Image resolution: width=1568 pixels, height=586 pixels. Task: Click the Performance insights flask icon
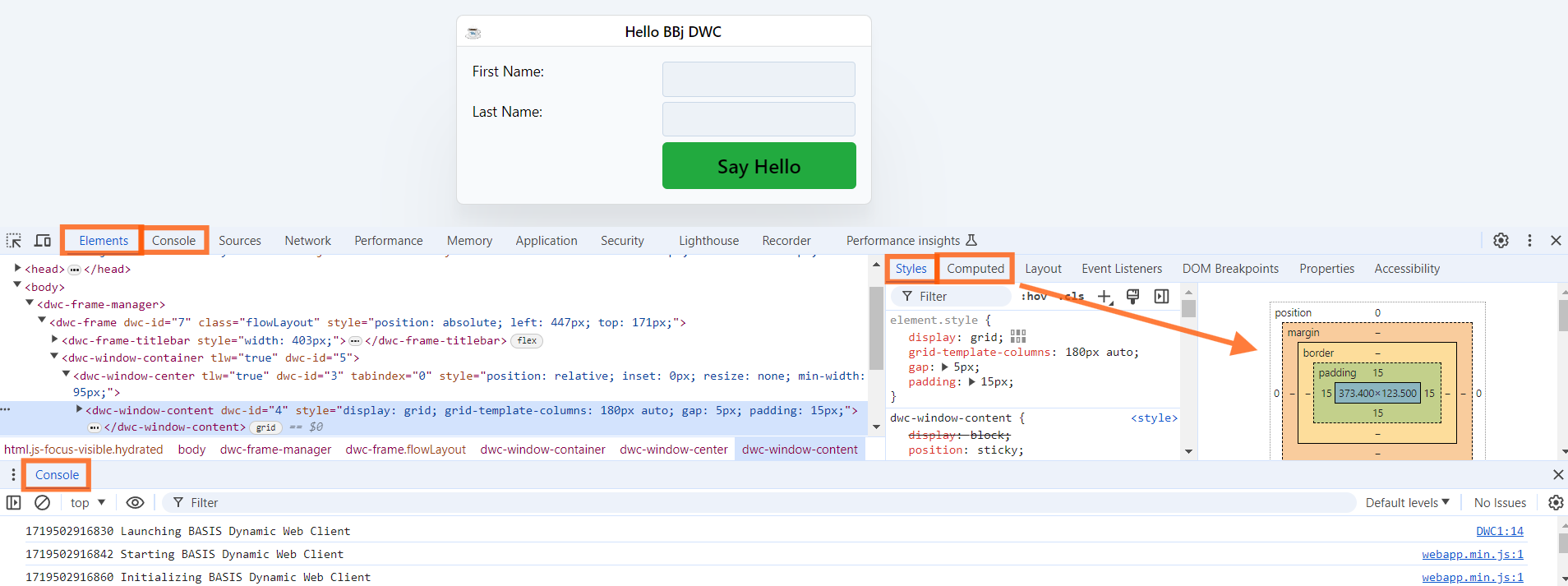click(971, 240)
